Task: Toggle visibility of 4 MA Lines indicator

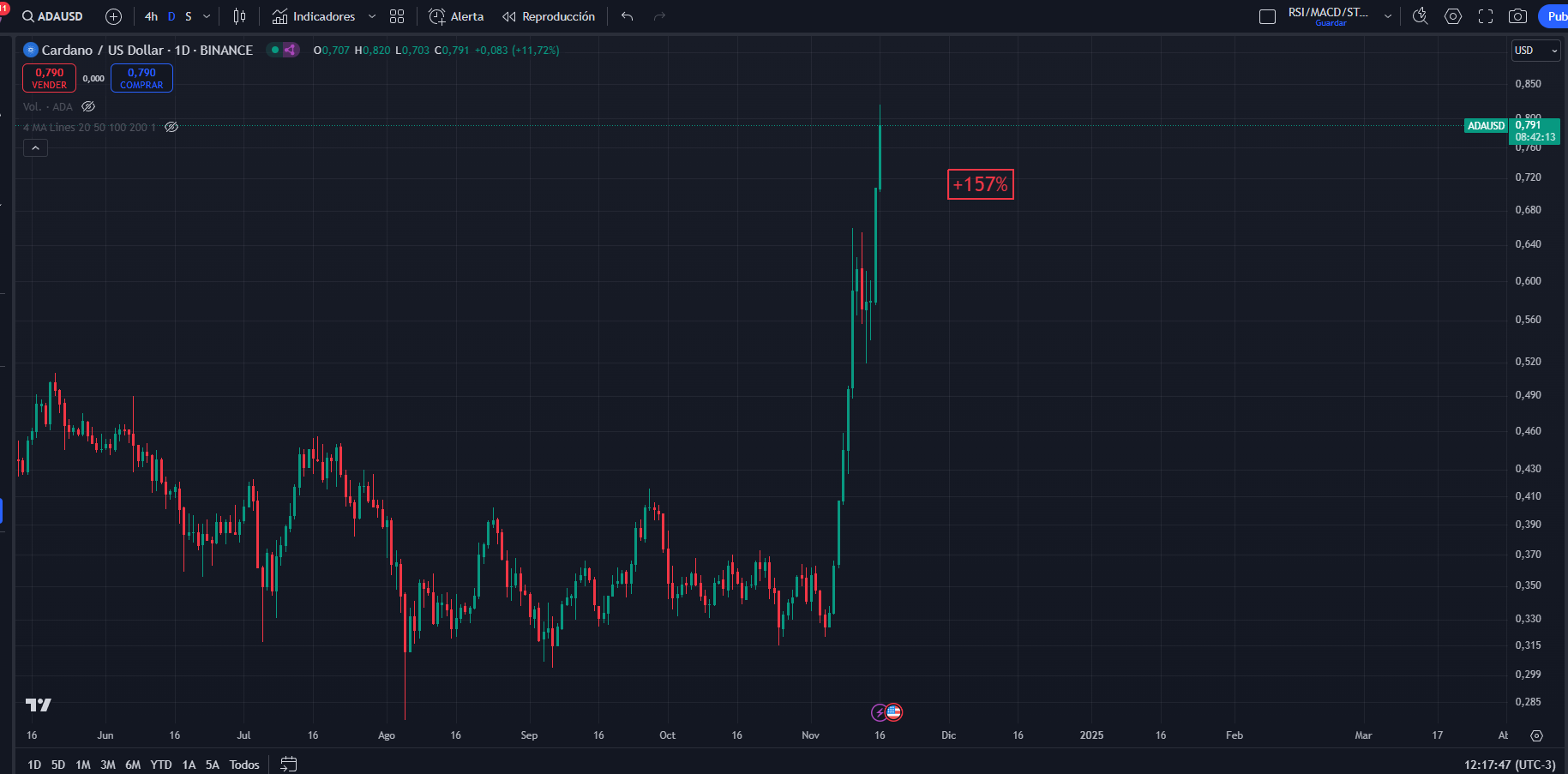Action: pyautogui.click(x=171, y=127)
